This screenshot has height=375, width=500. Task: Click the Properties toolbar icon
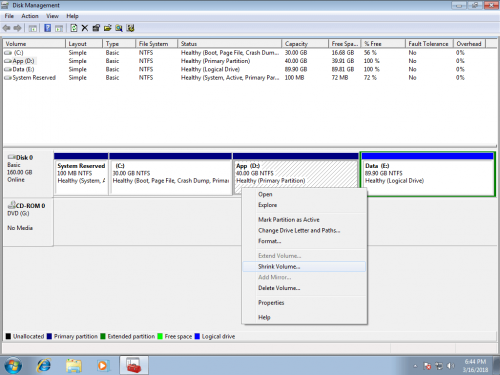96,28
